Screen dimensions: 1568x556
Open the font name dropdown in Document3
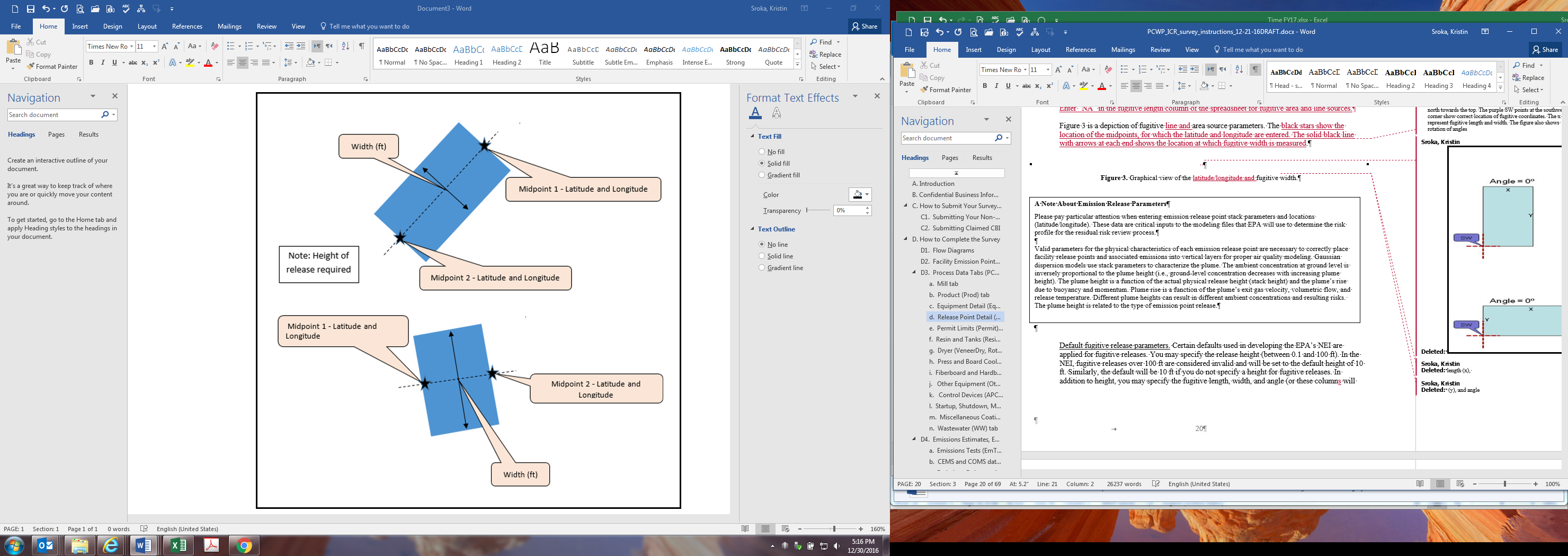pyautogui.click(x=131, y=46)
